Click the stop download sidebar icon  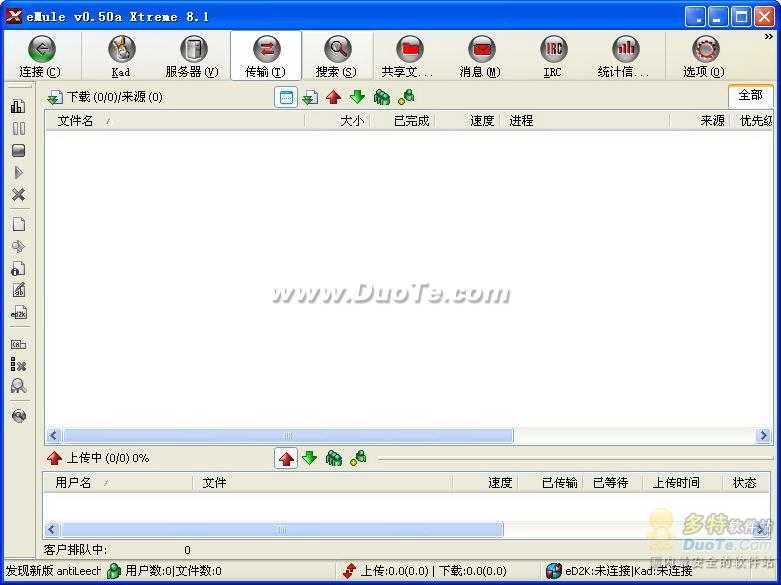pos(18,150)
